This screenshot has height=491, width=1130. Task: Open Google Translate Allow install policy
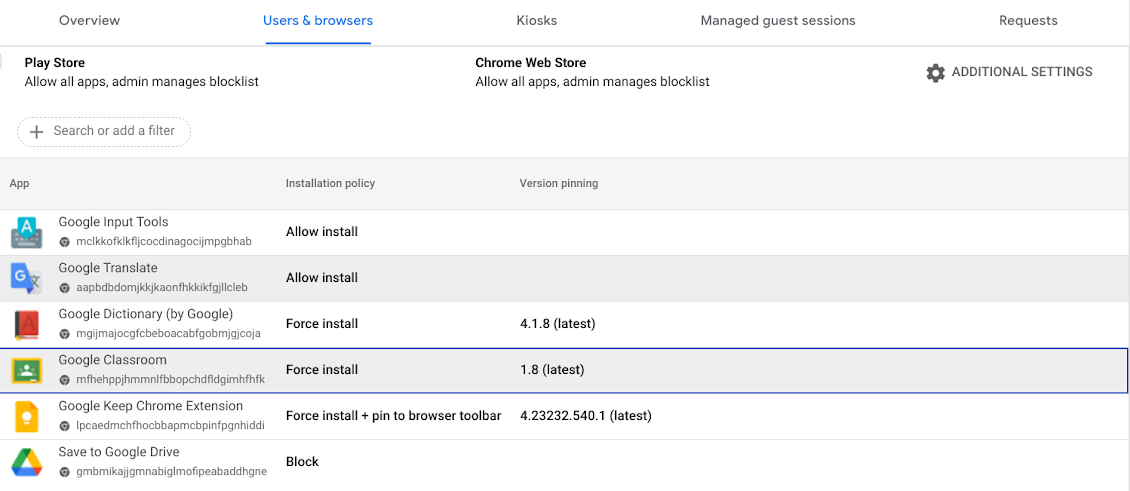322,278
